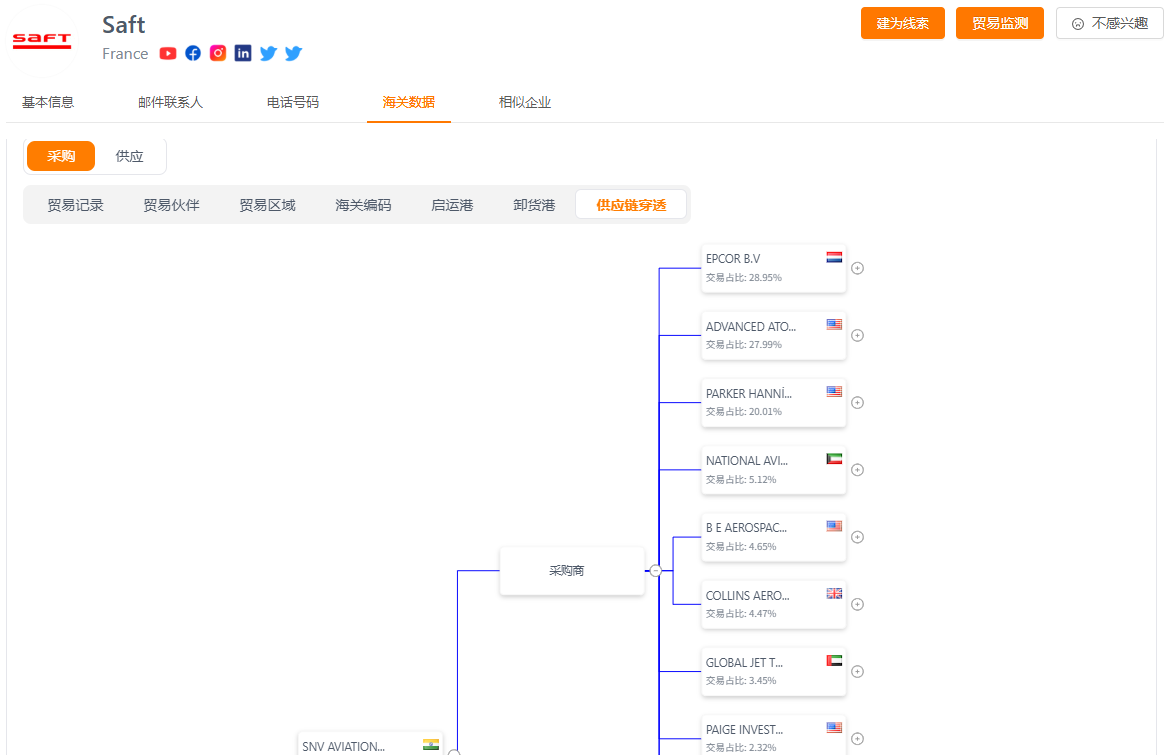Expand the B E AEROSPAC... node
Image resolution: width=1168 pixels, height=755 pixels.
(857, 538)
